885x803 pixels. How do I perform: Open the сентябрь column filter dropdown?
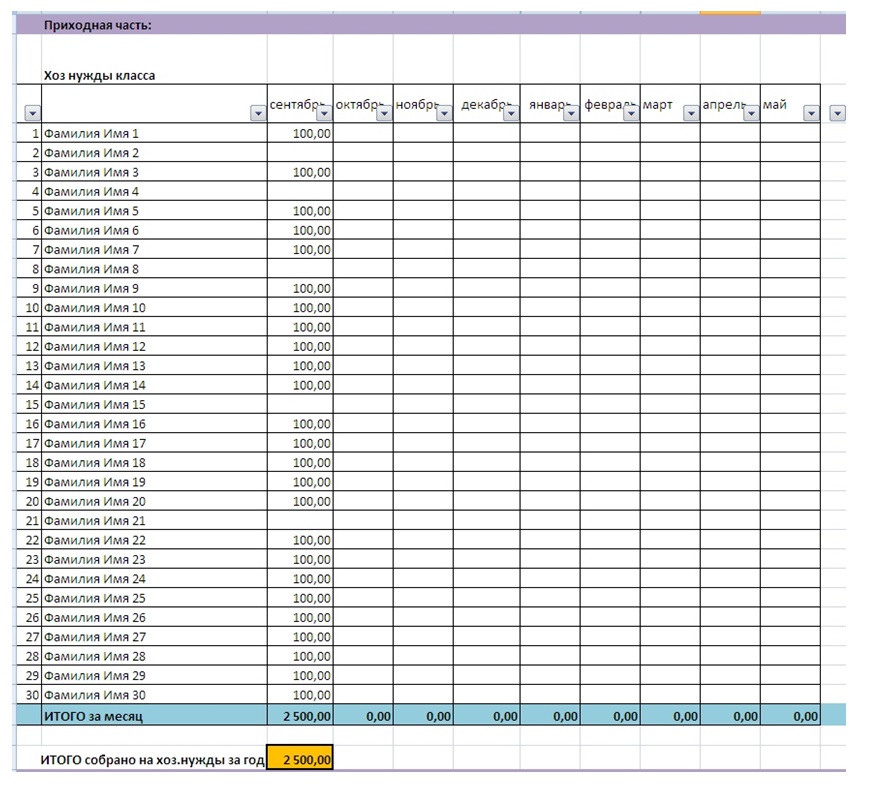pos(324,113)
